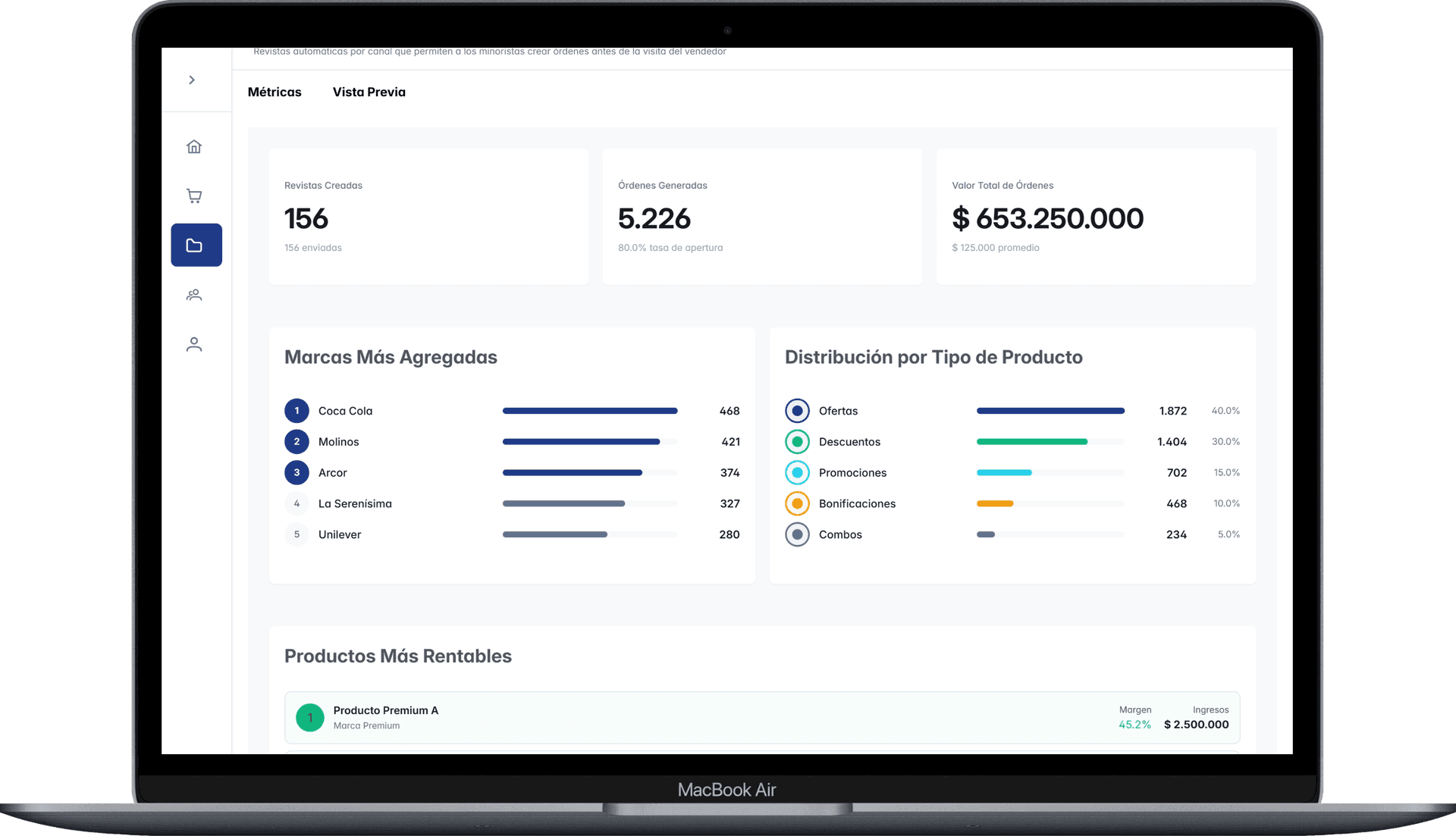Click the orange Bonificaciones circle indicator
The image size is (1456, 836).
tap(796, 503)
